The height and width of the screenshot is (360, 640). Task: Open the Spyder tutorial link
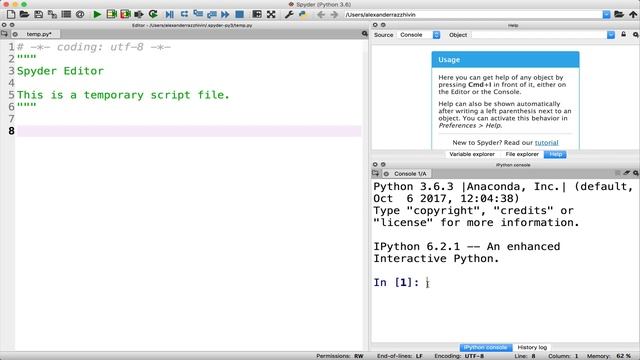pyautogui.click(x=547, y=142)
